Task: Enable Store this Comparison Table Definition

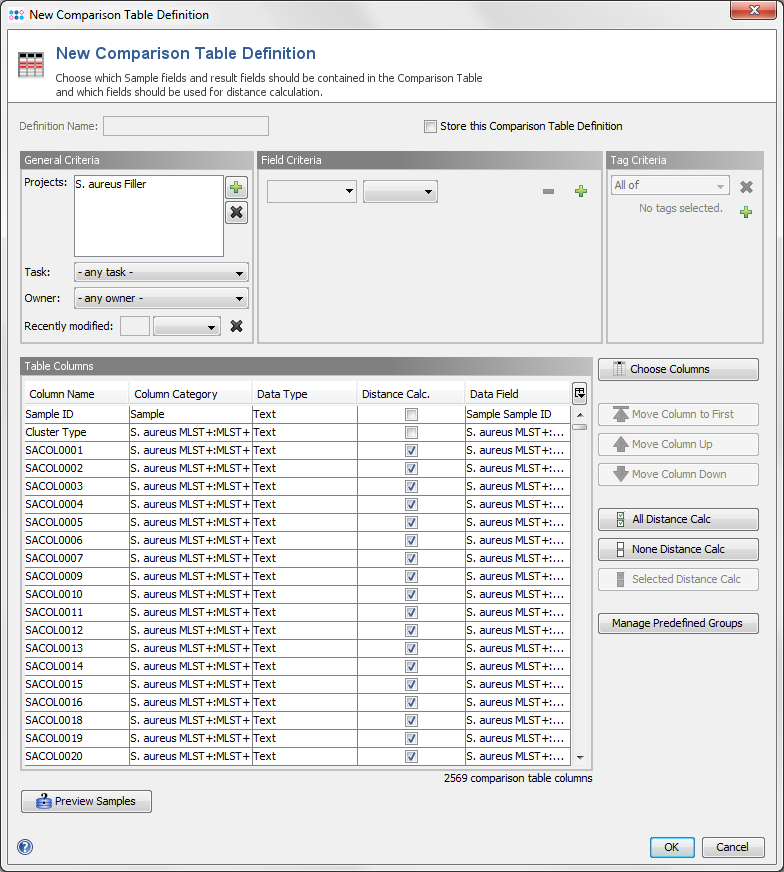Action: tap(430, 126)
